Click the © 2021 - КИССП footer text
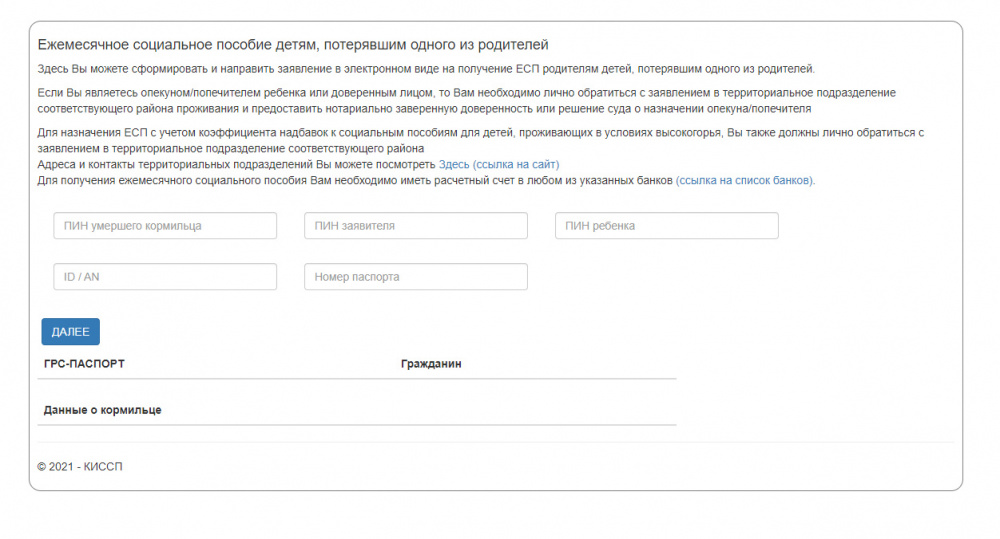This screenshot has width=1000, height=539. 80,467
